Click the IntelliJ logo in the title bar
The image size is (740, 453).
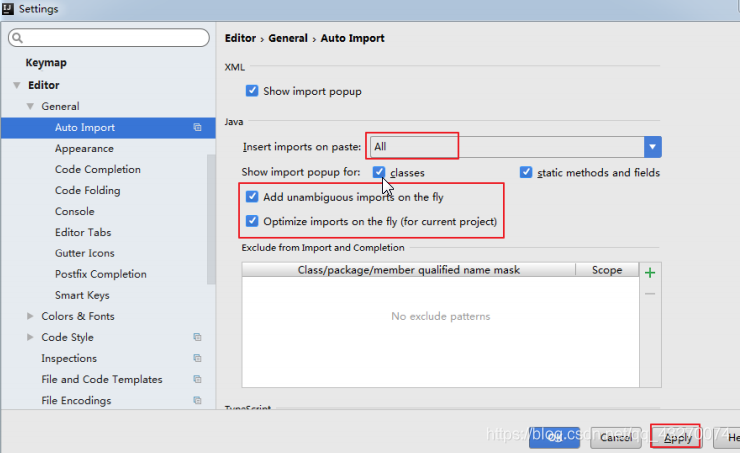tap(8, 8)
